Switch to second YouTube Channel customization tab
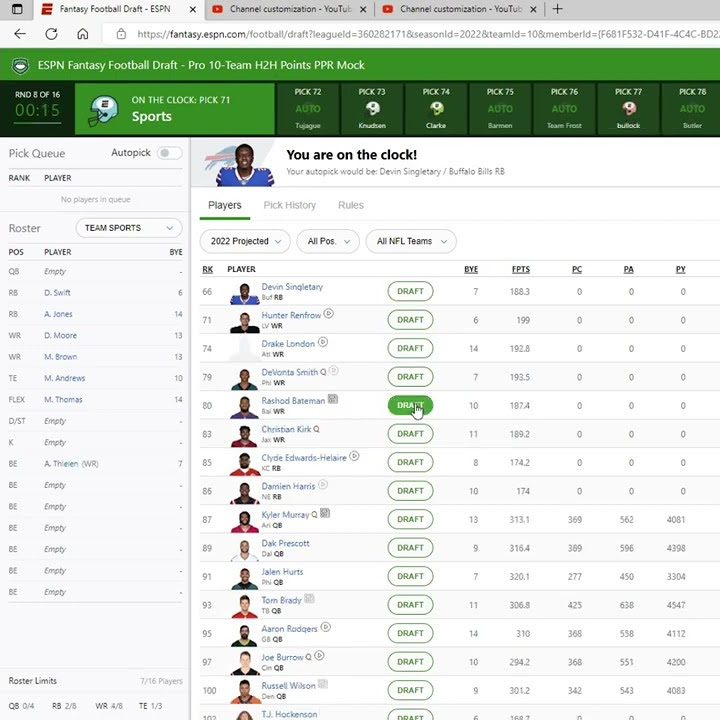720x720 pixels. [x=460, y=9]
